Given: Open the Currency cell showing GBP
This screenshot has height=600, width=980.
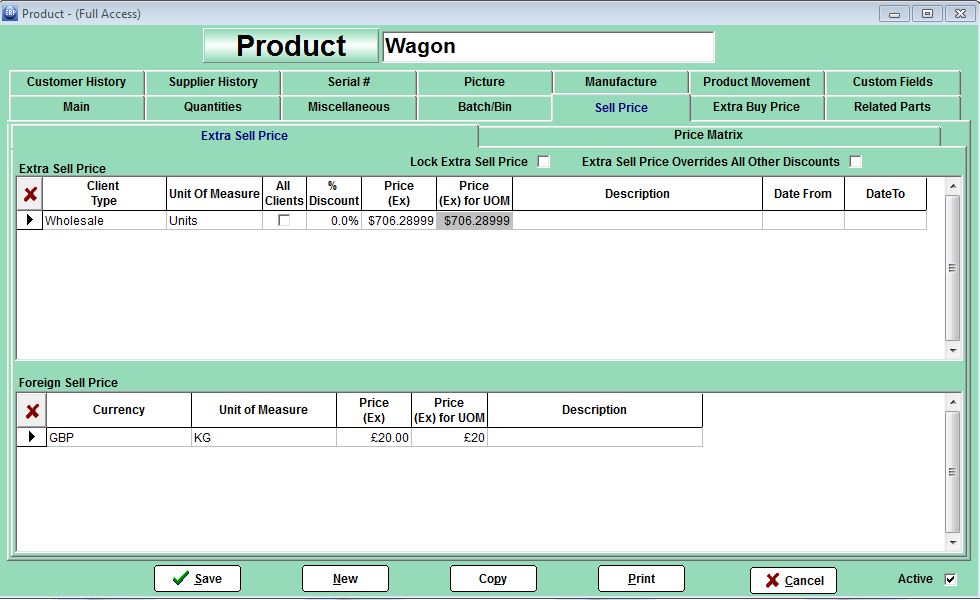Looking at the screenshot, I should coord(118,437).
